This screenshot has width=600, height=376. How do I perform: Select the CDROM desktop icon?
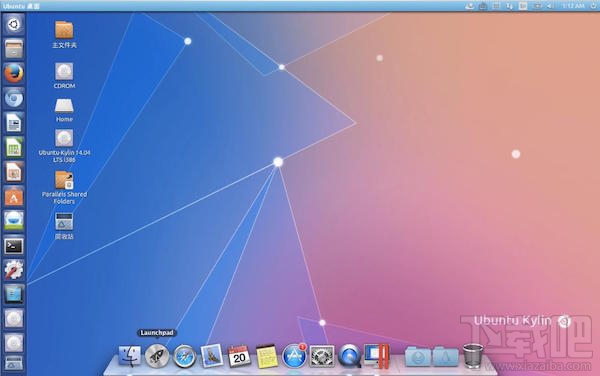pos(64,75)
